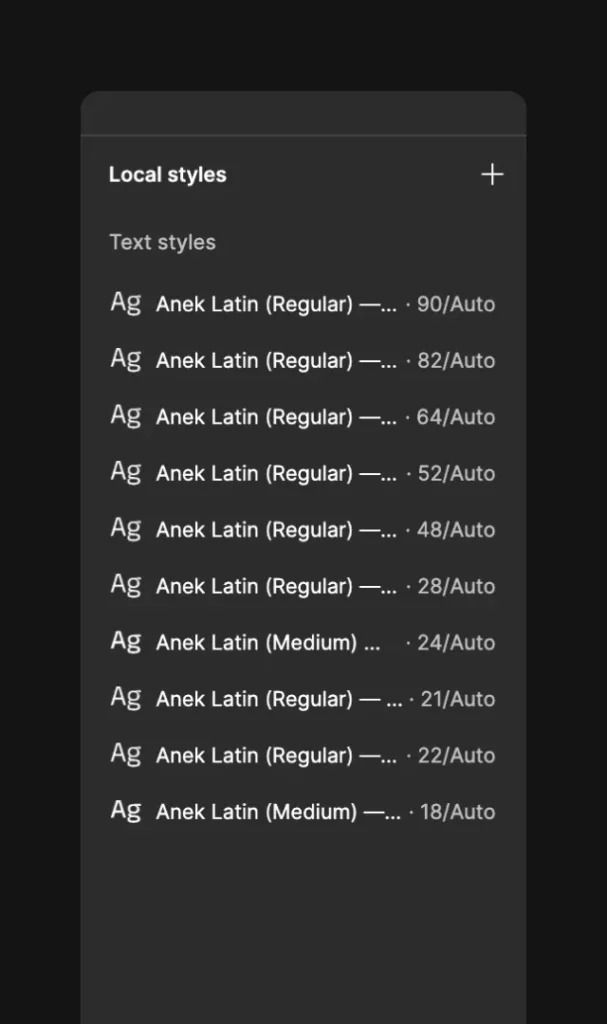
Task: Select the Anek Latin Medium 24/Auto text style
Action: (x=300, y=642)
